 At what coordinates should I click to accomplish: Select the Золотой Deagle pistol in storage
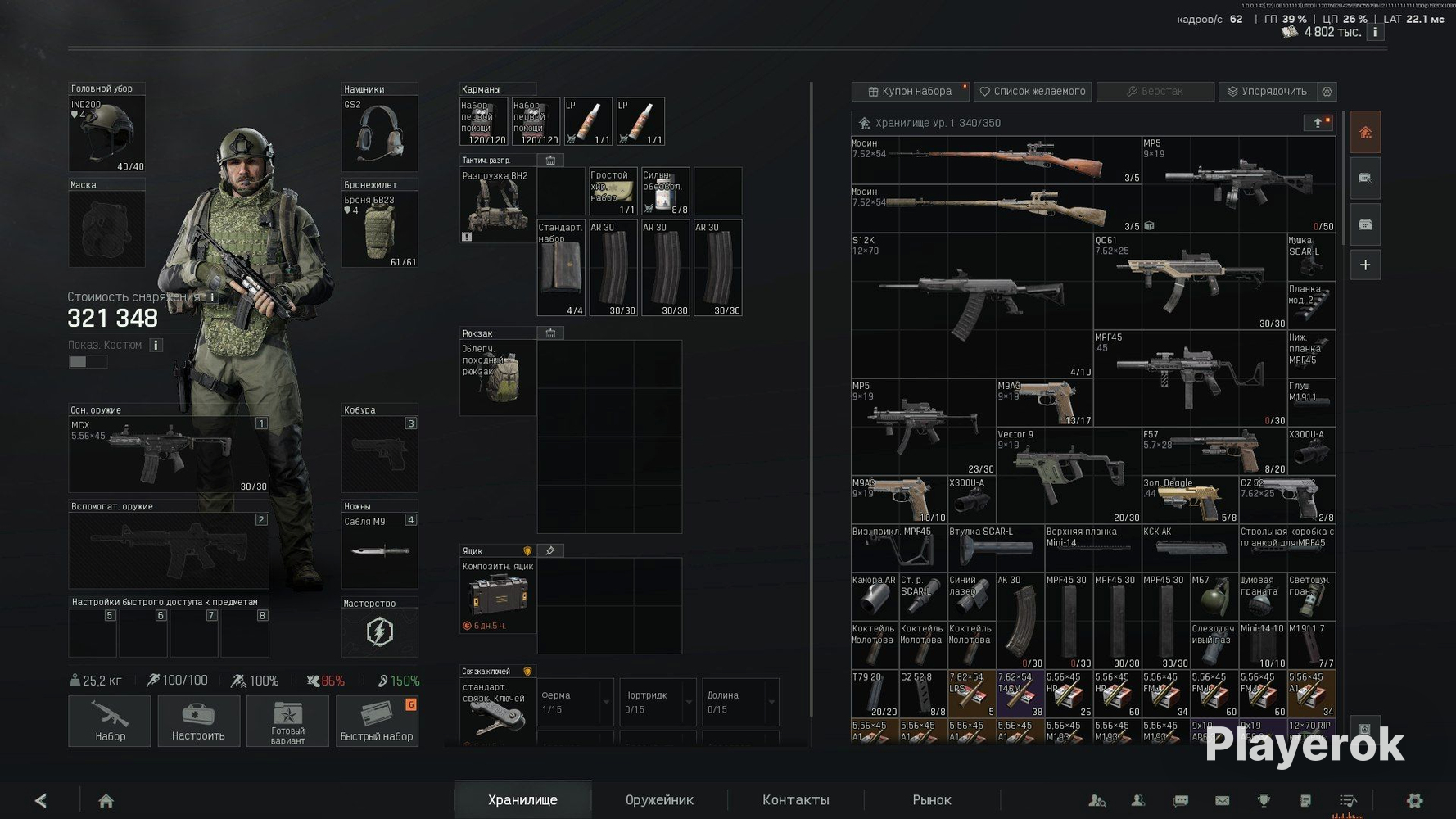(1190, 500)
